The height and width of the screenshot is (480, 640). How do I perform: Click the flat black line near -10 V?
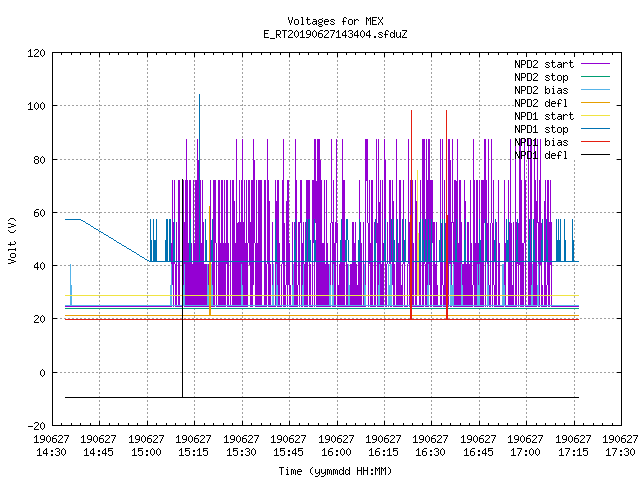pos(322,397)
